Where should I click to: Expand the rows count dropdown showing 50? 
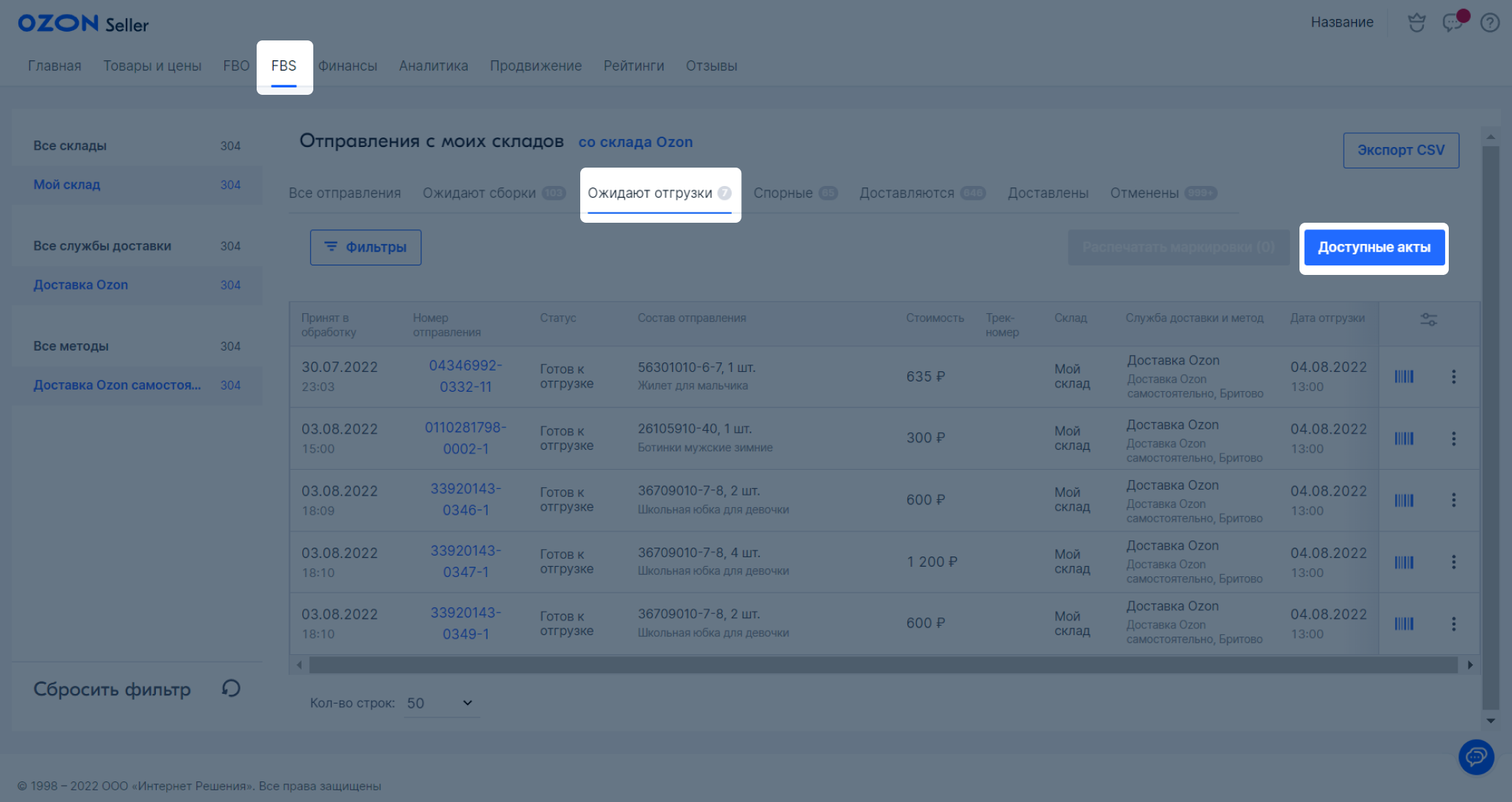pyautogui.click(x=440, y=703)
